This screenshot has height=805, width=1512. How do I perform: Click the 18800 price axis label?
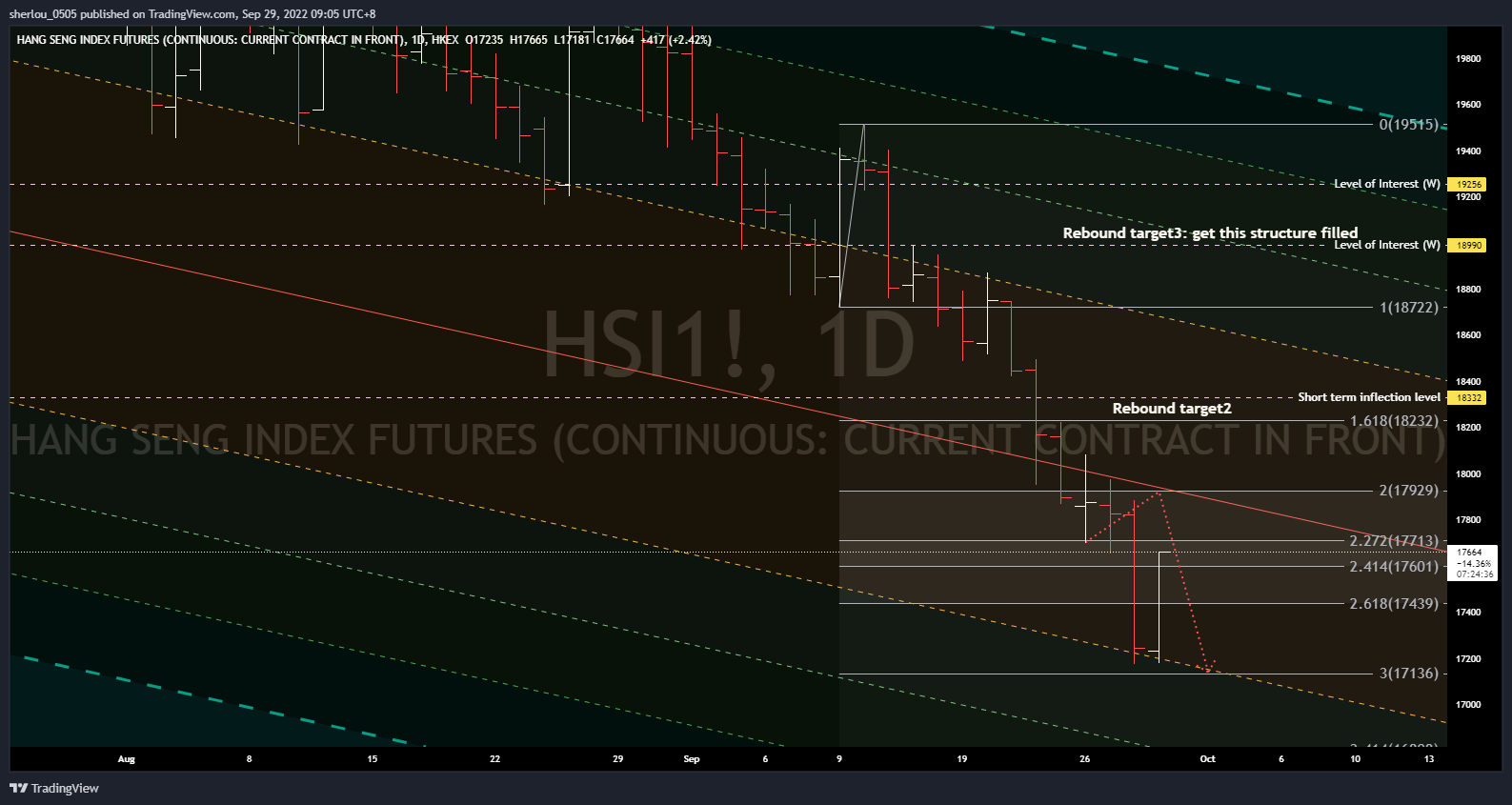[1468, 290]
